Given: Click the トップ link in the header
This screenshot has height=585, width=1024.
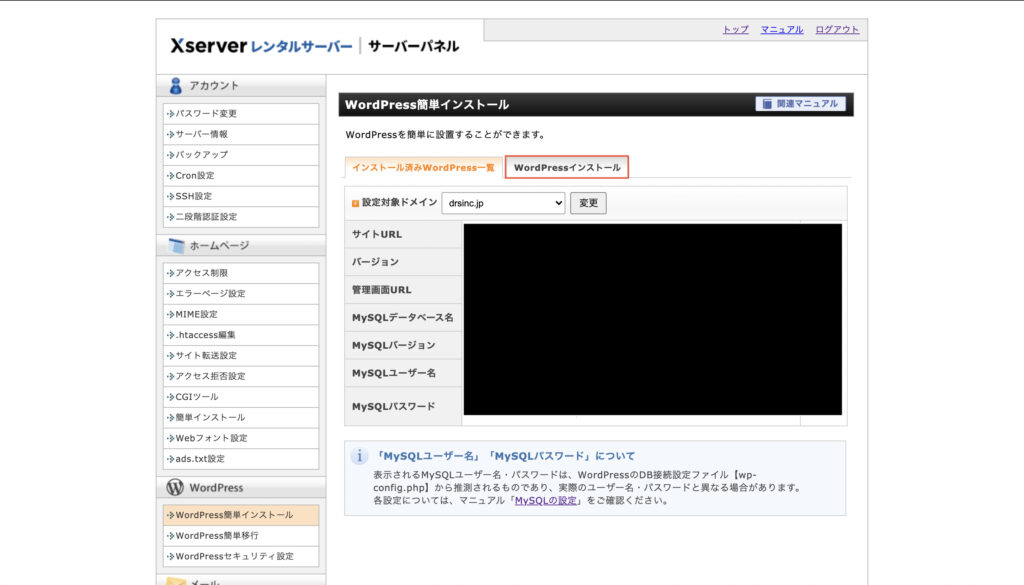Looking at the screenshot, I should [735, 29].
